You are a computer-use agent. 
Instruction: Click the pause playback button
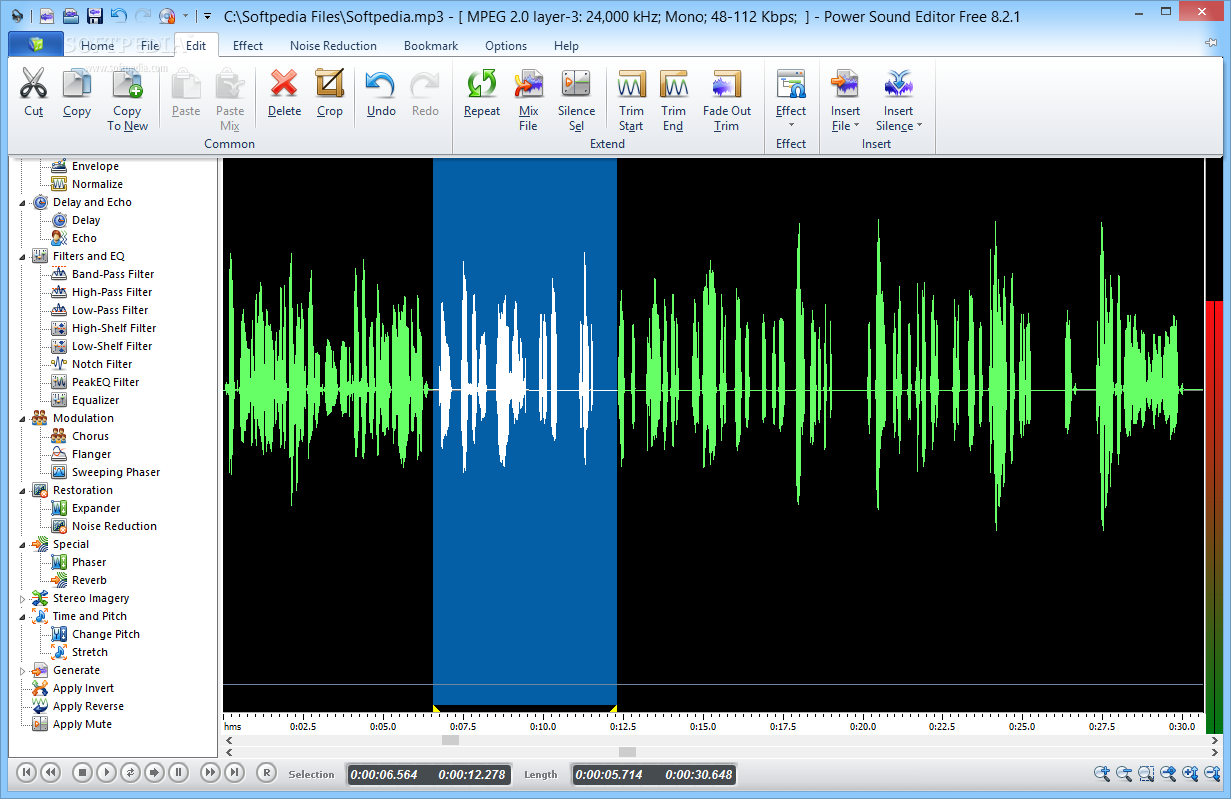(x=178, y=772)
